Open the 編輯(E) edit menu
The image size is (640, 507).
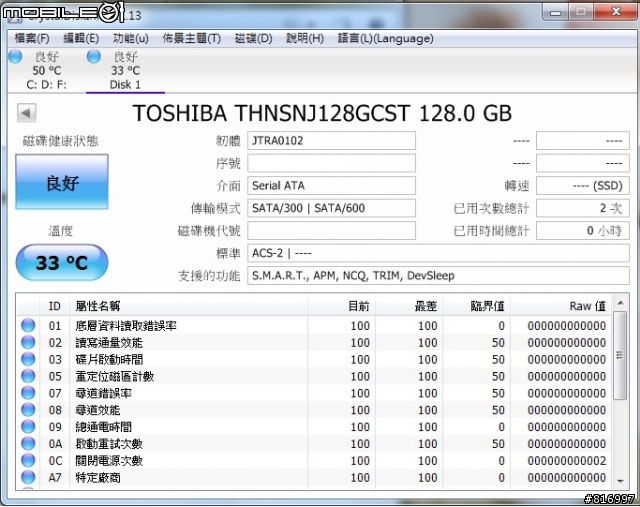point(81,38)
